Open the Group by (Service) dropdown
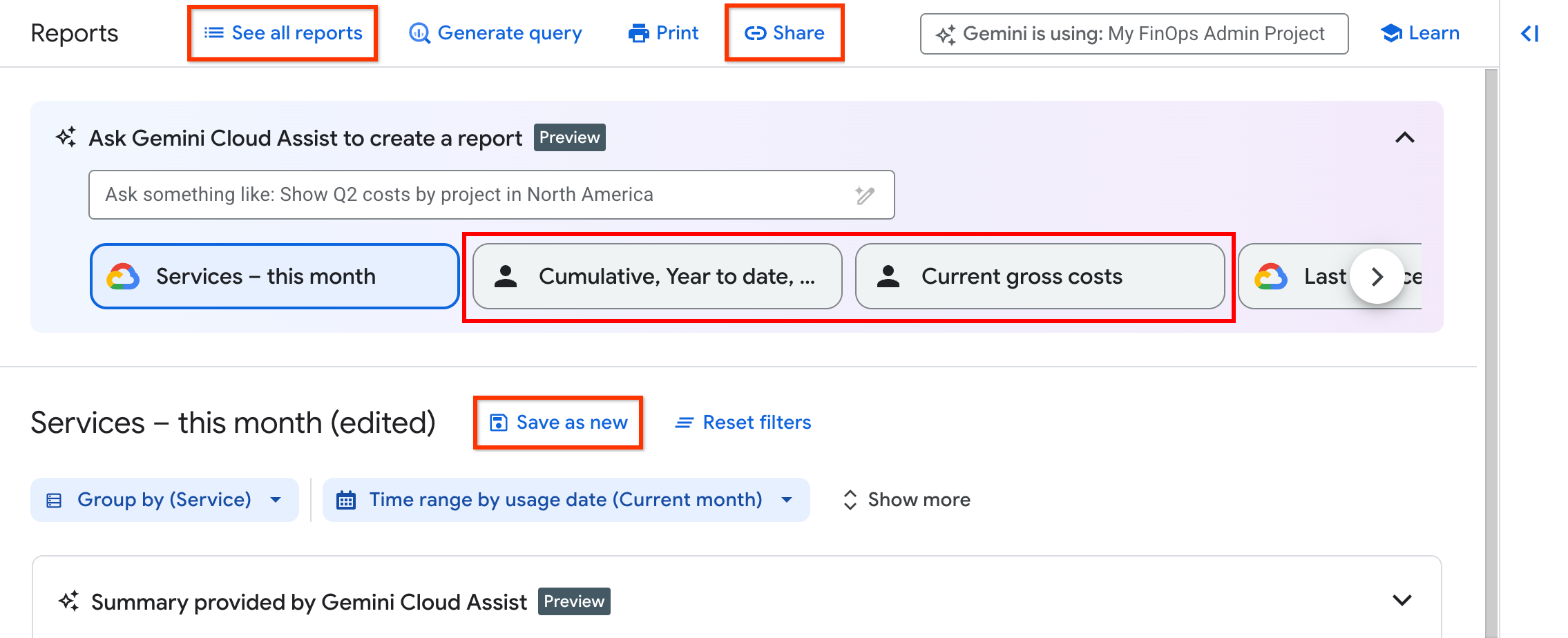1568x638 pixels. point(164,499)
